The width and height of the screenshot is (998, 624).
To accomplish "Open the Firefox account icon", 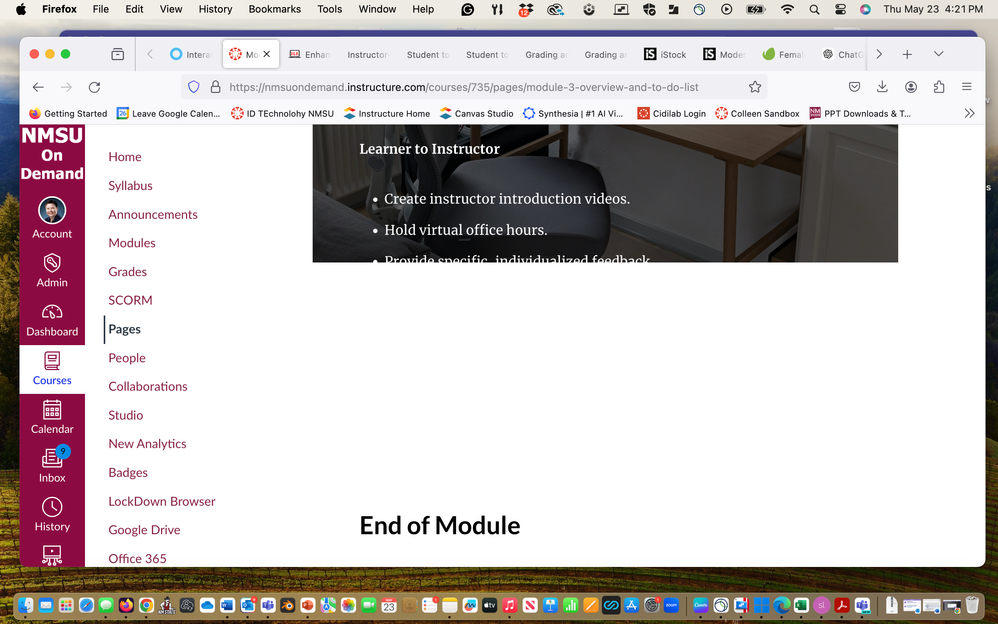I will [911, 87].
